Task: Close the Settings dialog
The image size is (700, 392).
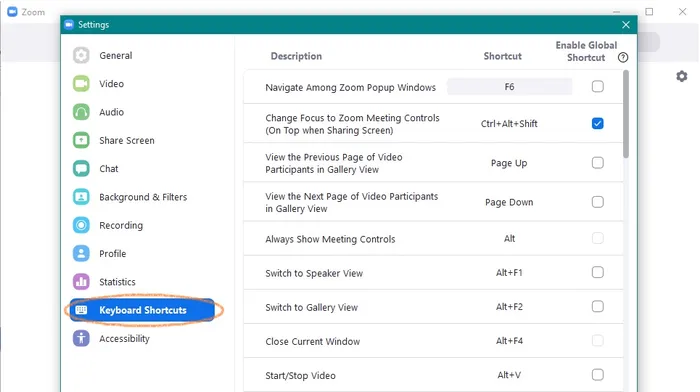Action: (x=626, y=25)
